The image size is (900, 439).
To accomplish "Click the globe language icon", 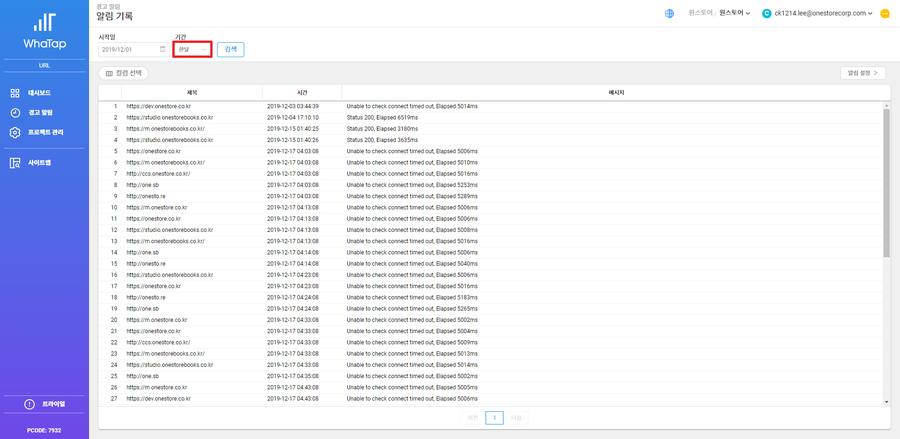I will tap(669, 13).
